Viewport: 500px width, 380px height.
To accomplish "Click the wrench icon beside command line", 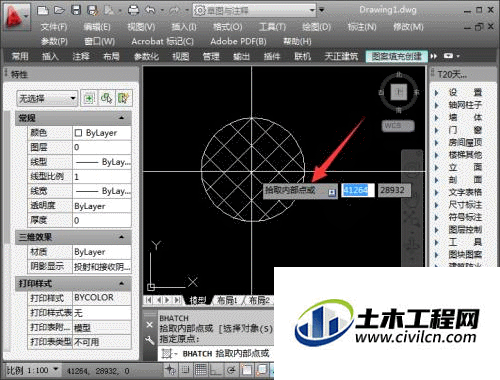I will pyautogui.click(x=150, y=340).
